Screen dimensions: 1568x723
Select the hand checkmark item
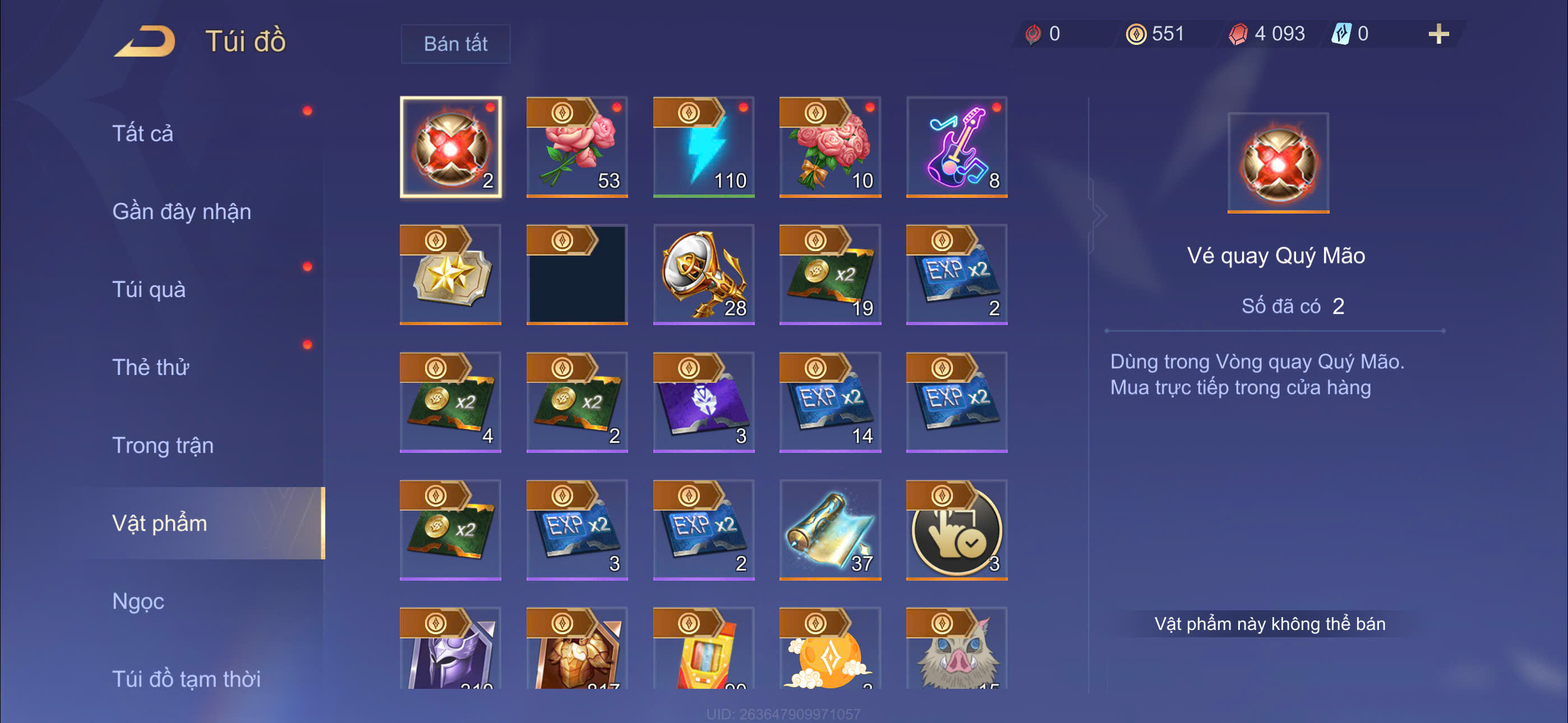coord(956,530)
